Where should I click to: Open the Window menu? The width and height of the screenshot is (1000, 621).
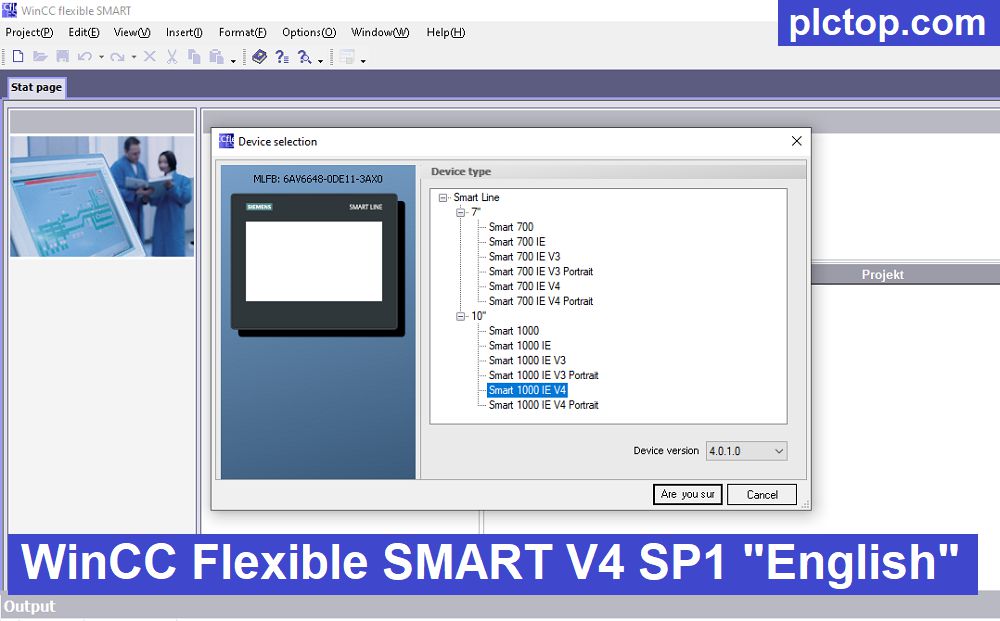click(380, 32)
